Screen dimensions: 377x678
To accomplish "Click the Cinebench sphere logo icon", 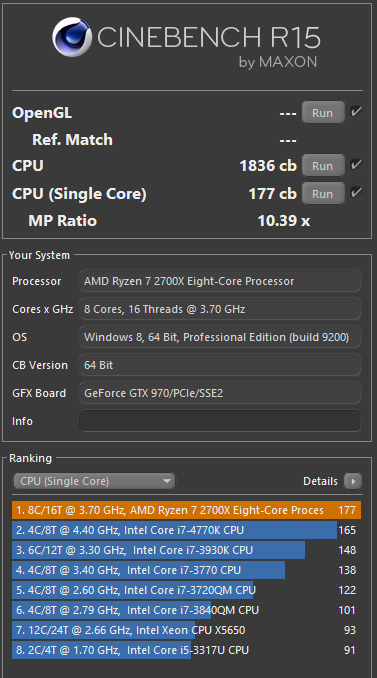I will coord(72,37).
